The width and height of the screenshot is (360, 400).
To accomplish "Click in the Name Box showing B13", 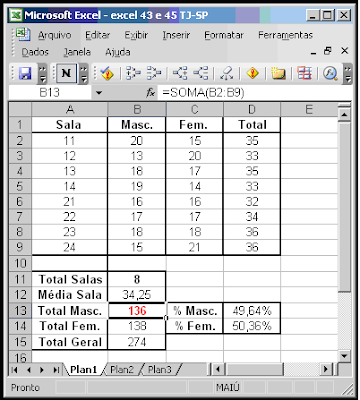I will [50, 92].
